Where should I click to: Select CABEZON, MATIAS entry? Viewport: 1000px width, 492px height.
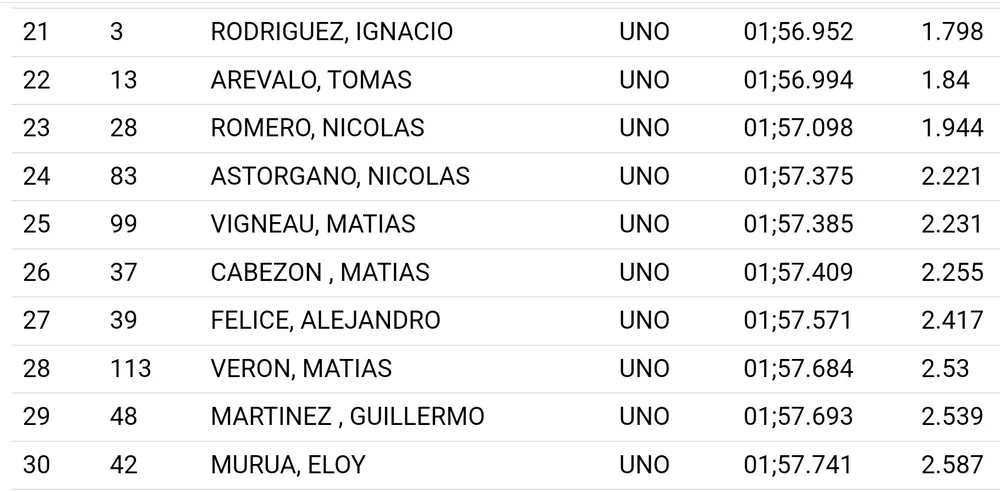(x=320, y=272)
